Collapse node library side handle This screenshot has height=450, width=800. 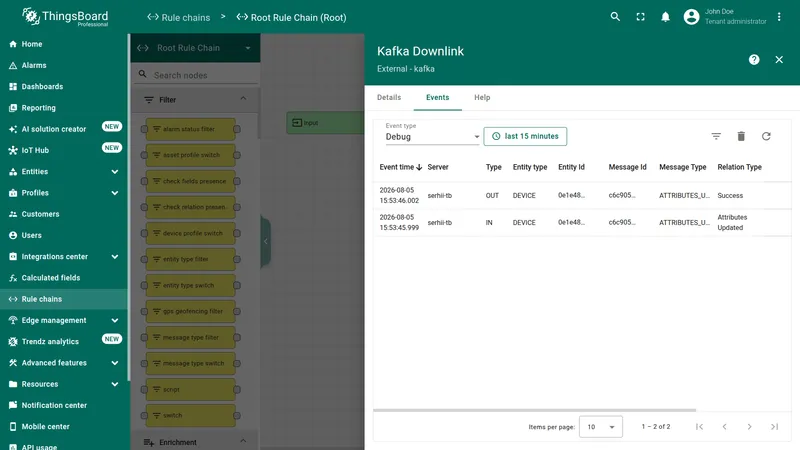tap(265, 241)
